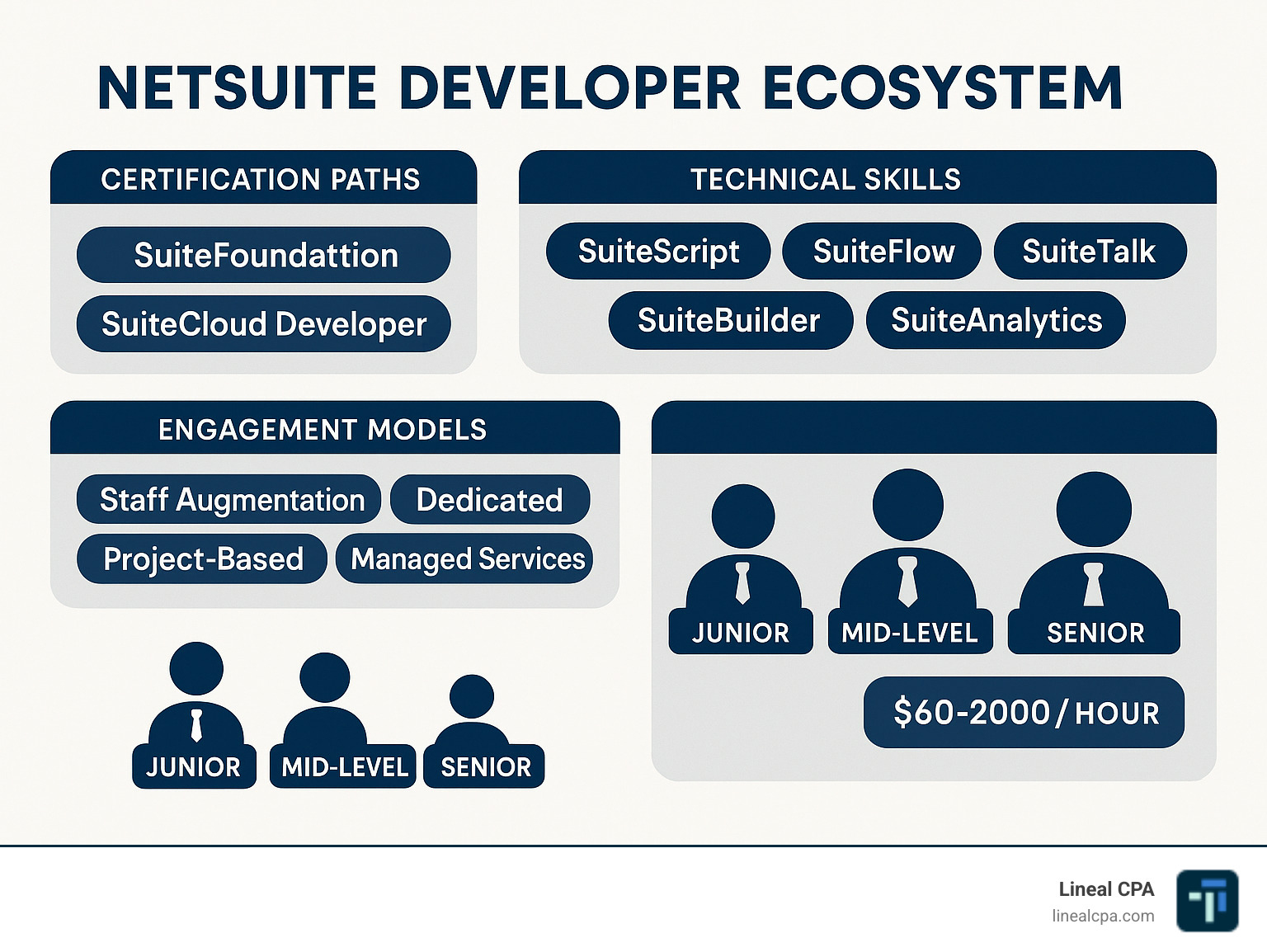Screen dimensions: 1267x952
Task: Click the Staff Augmentation pill
Action: click(229, 499)
